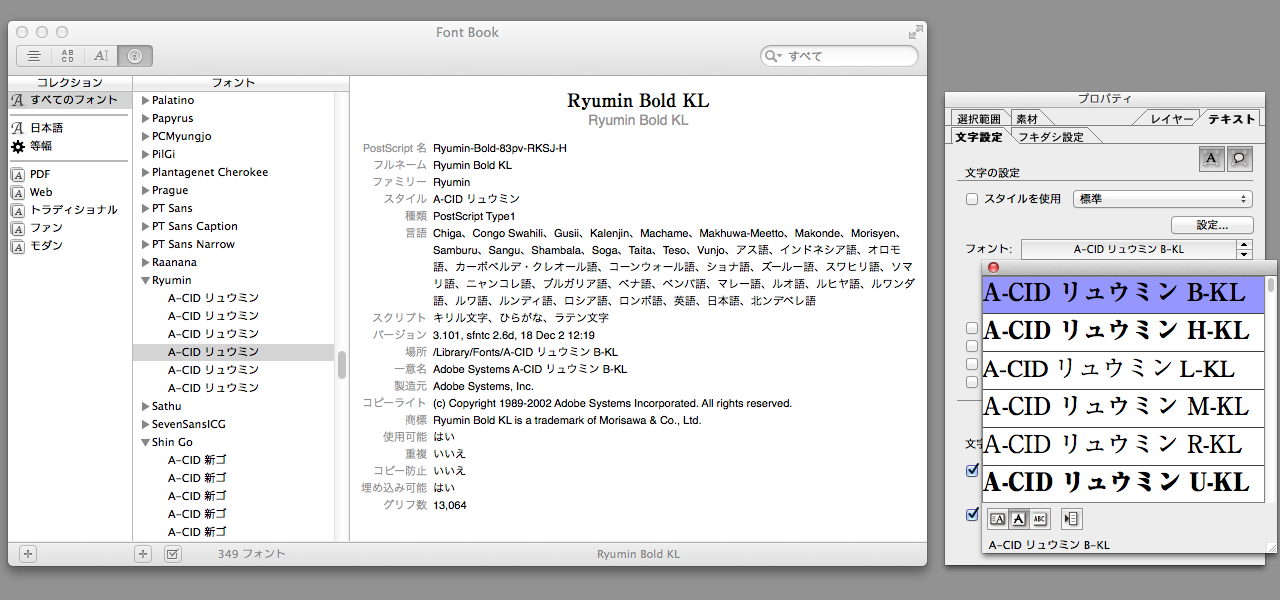Toggle the font info view icon

pyautogui.click(x=135, y=56)
